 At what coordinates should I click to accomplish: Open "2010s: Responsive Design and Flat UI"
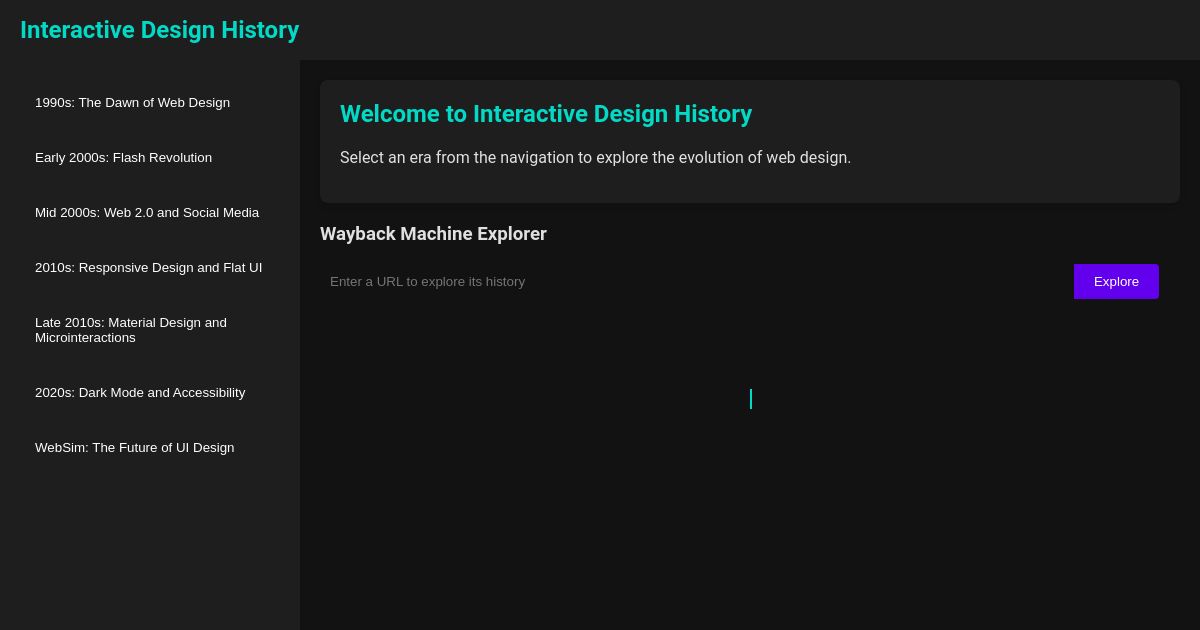(148, 268)
